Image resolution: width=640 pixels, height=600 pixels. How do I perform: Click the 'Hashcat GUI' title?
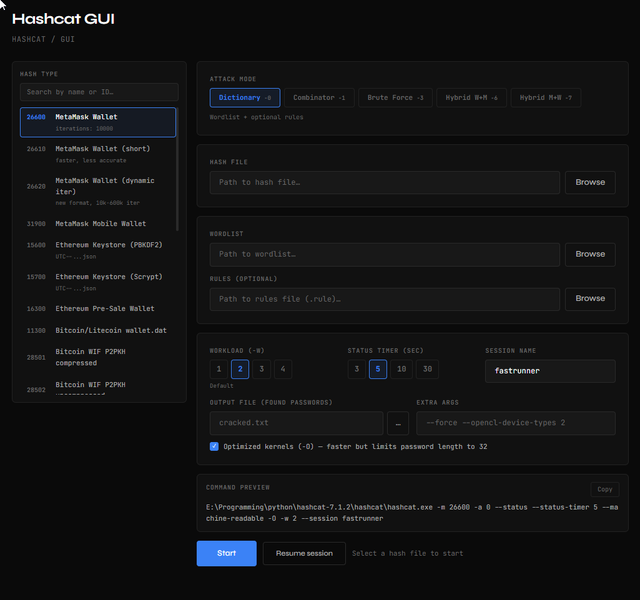(x=63, y=19)
